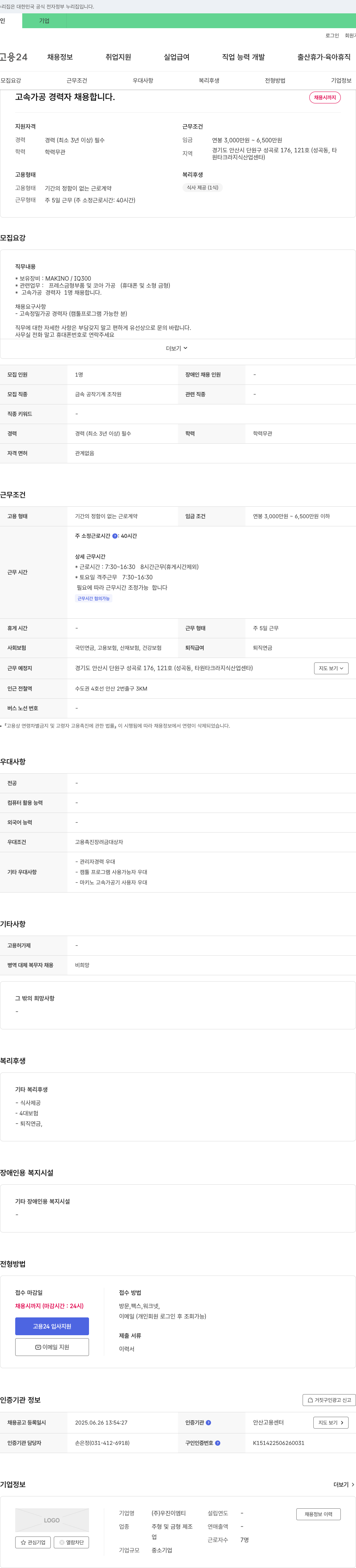Open 더보기 in 기업정보 section
356x1568 pixels.
point(344,1485)
